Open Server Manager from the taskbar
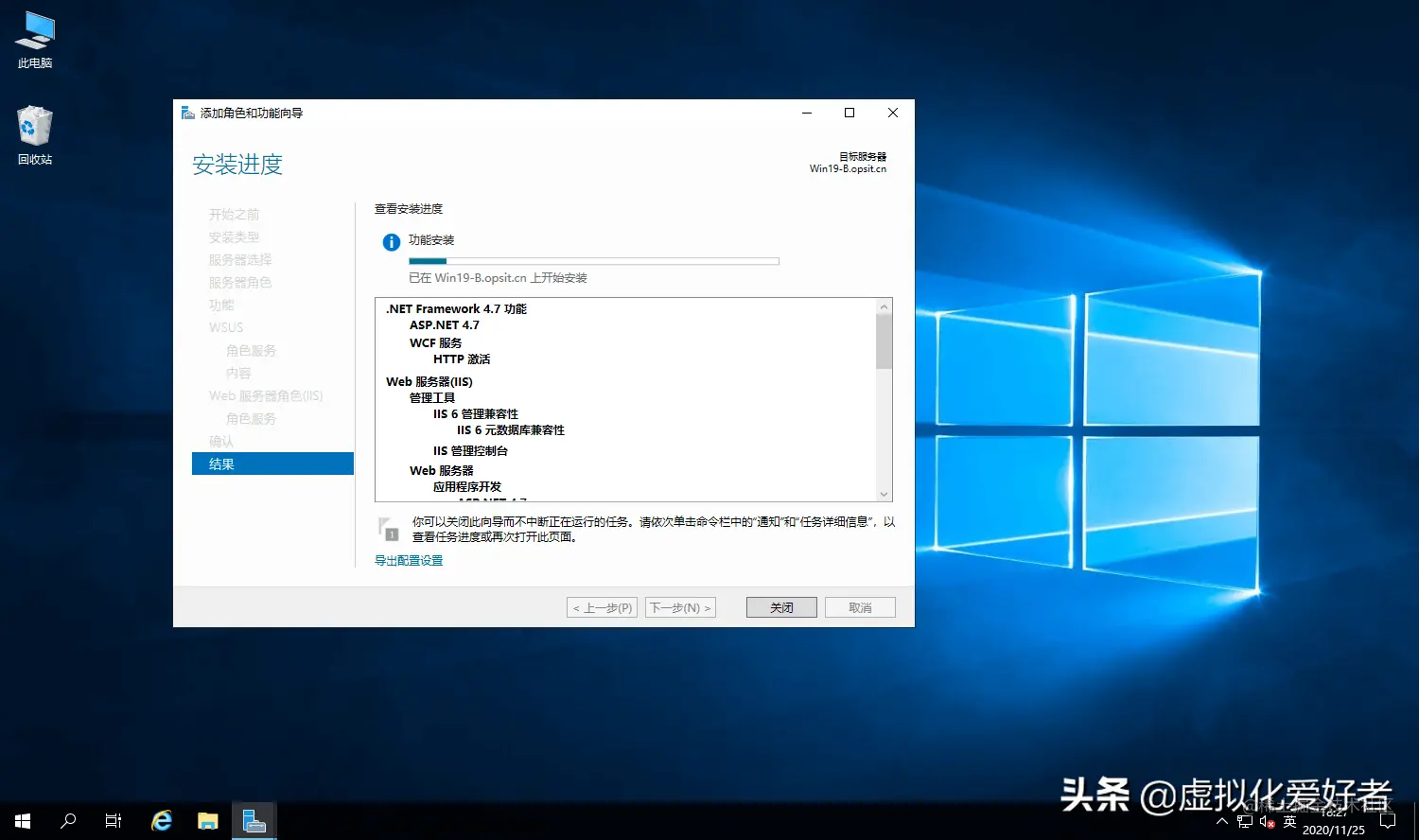This screenshot has width=1419, height=840. (254, 821)
